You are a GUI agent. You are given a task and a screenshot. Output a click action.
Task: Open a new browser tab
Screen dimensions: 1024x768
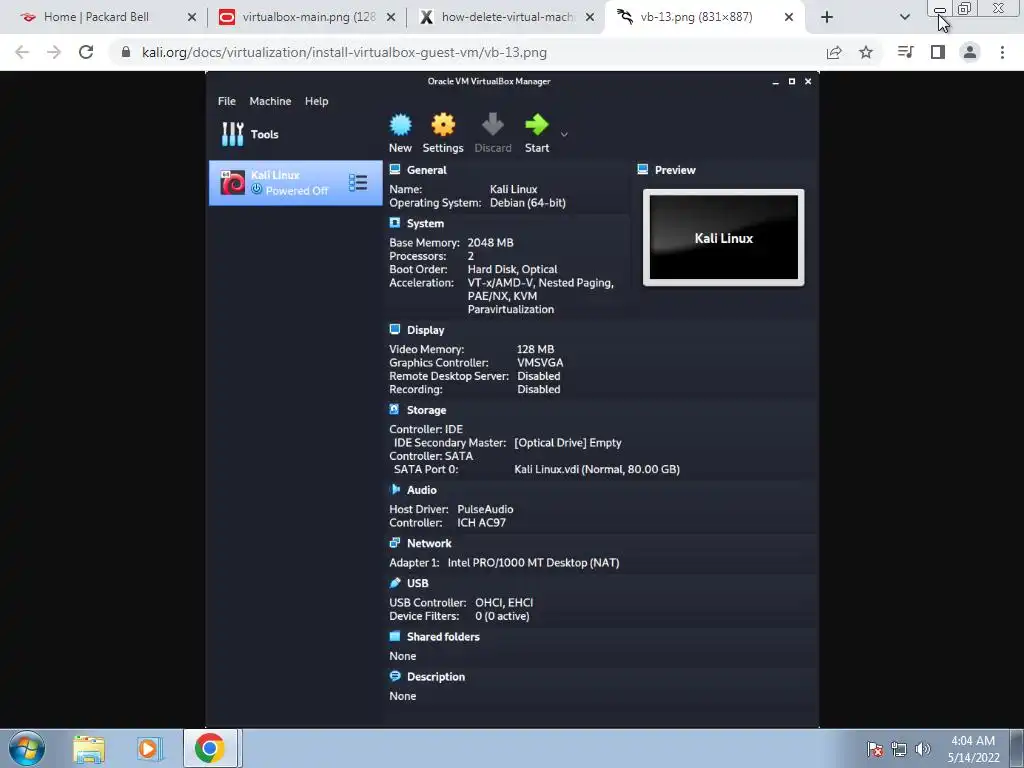(827, 17)
